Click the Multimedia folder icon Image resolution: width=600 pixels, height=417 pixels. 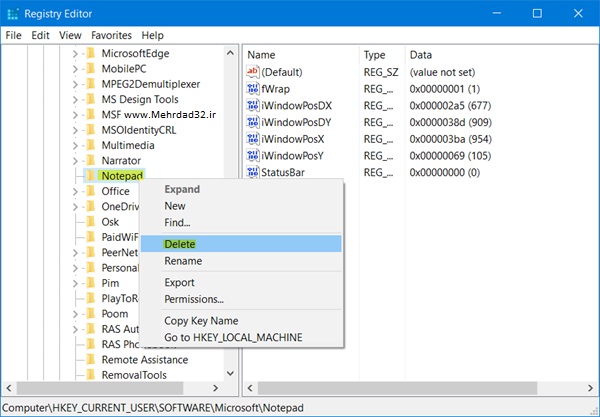point(91,145)
